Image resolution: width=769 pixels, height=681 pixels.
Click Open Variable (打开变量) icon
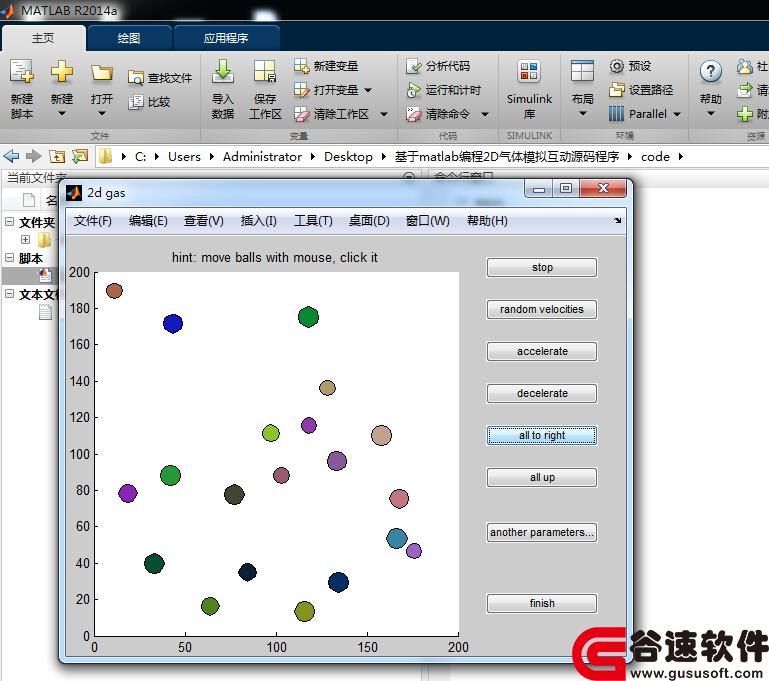coord(301,90)
